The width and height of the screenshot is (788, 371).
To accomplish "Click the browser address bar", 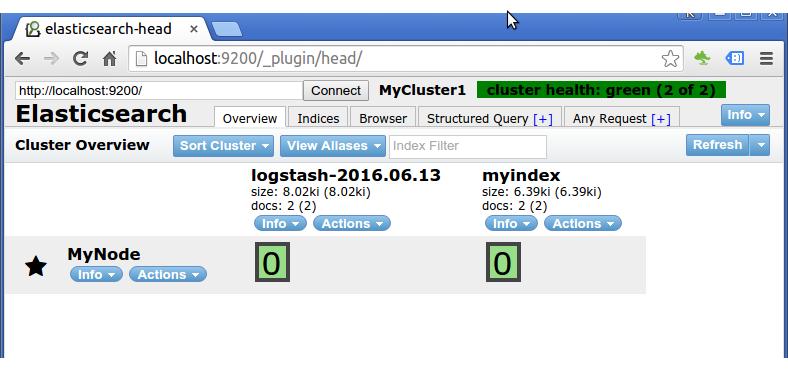I will [x=406, y=59].
